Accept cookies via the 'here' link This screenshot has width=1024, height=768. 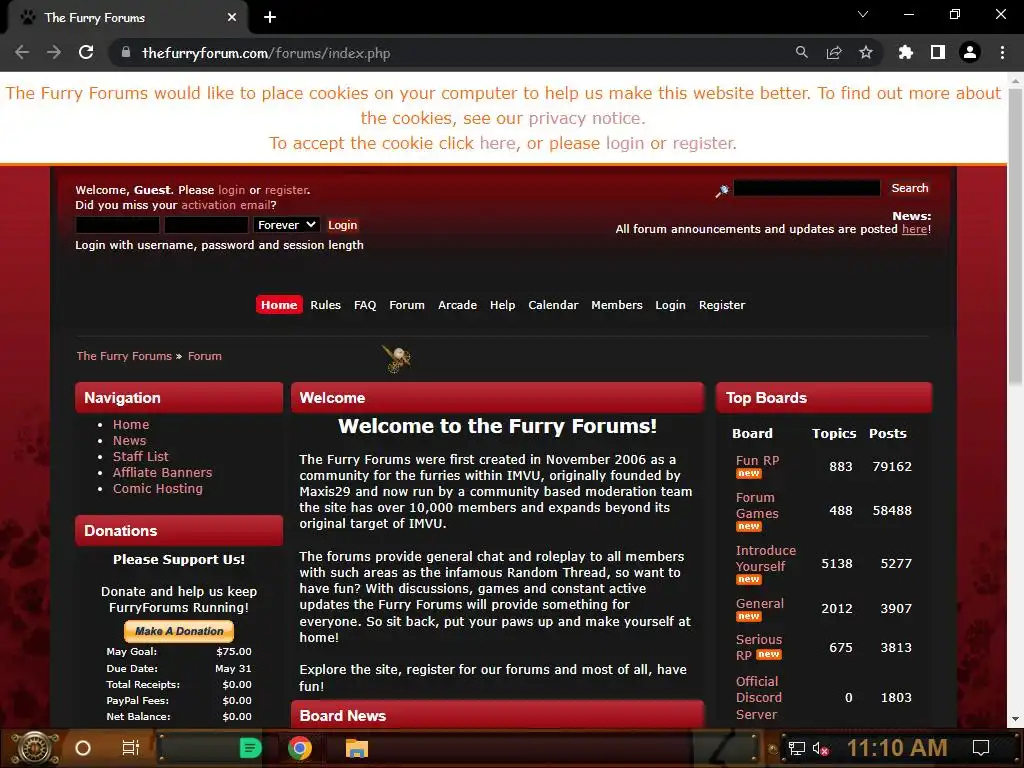click(x=498, y=143)
